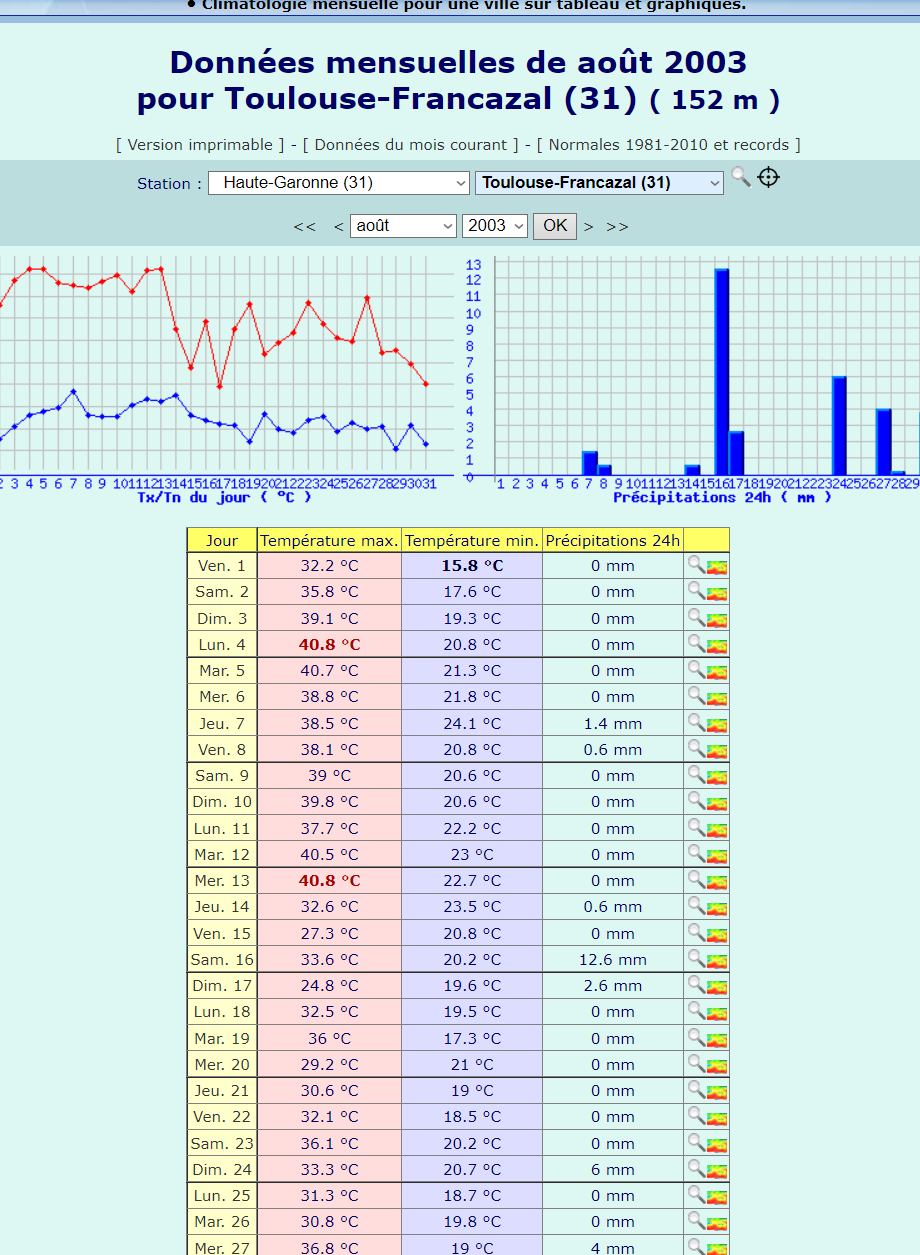This screenshot has width=920, height=1255.
Task: Click the map icon in Mer. 13 row
Action: point(717,881)
